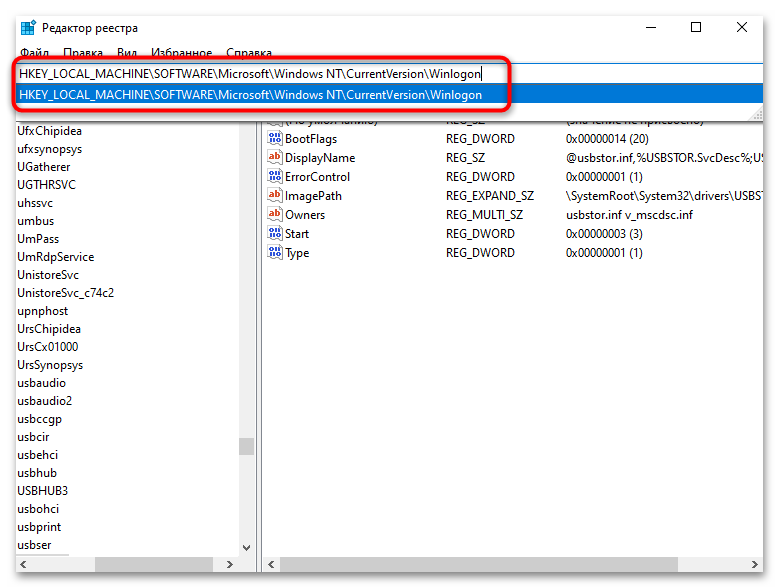Viewport: 779px width, 588px height.
Task: Select the Owners multi-string value icon
Action: coord(274,215)
